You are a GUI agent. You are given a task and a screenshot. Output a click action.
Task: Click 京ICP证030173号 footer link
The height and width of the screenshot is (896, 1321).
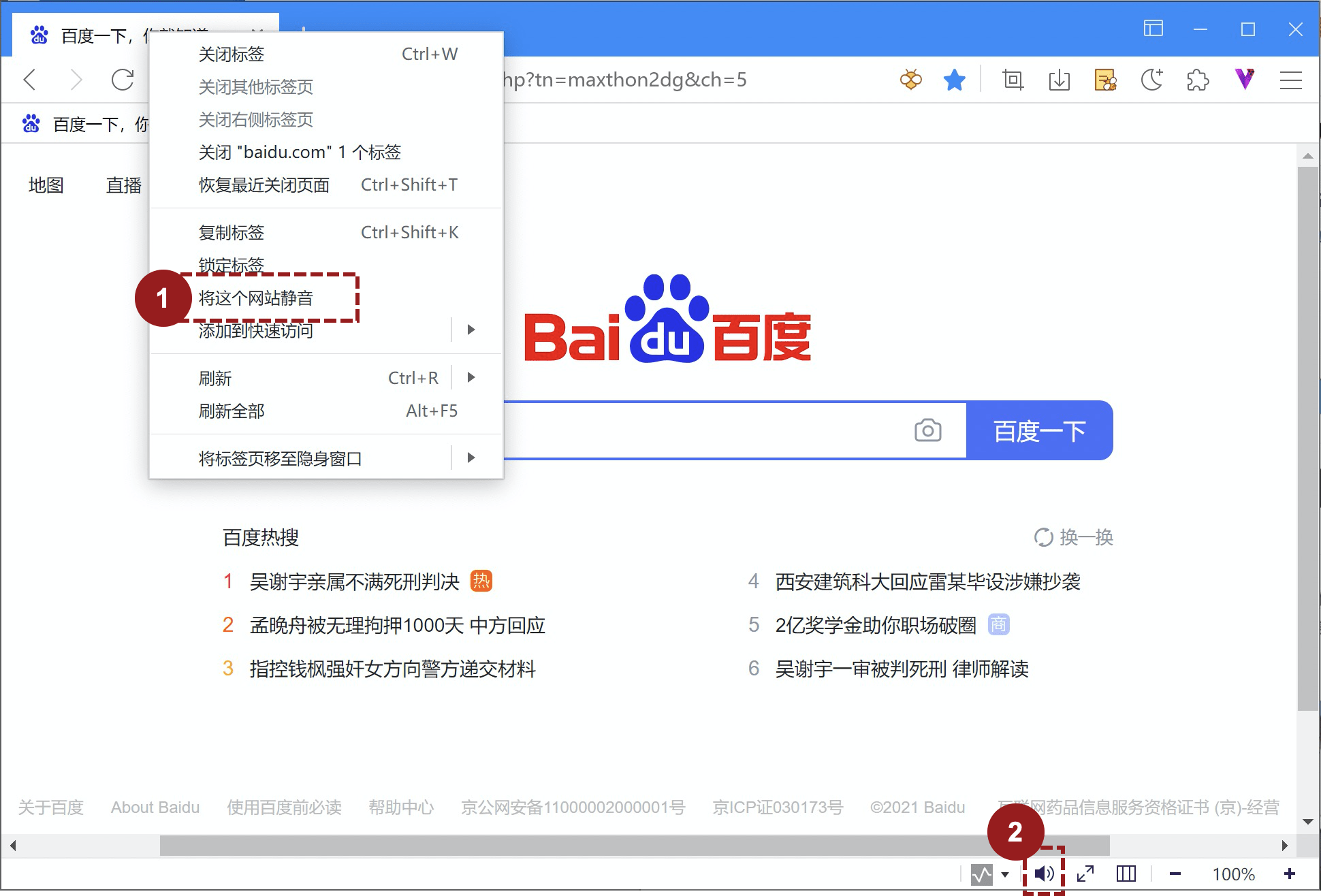tap(778, 807)
